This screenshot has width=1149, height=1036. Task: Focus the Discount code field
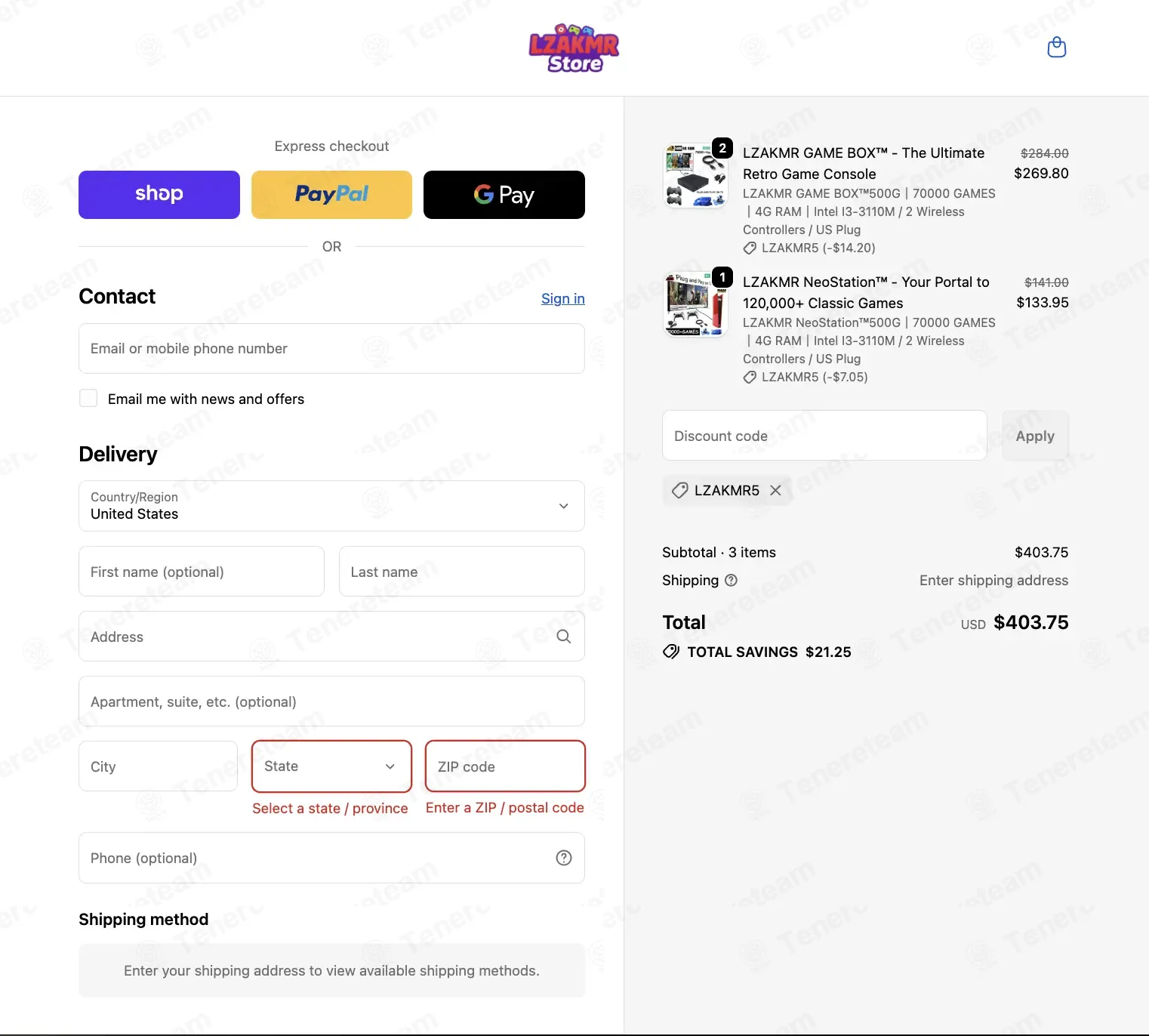tap(824, 436)
